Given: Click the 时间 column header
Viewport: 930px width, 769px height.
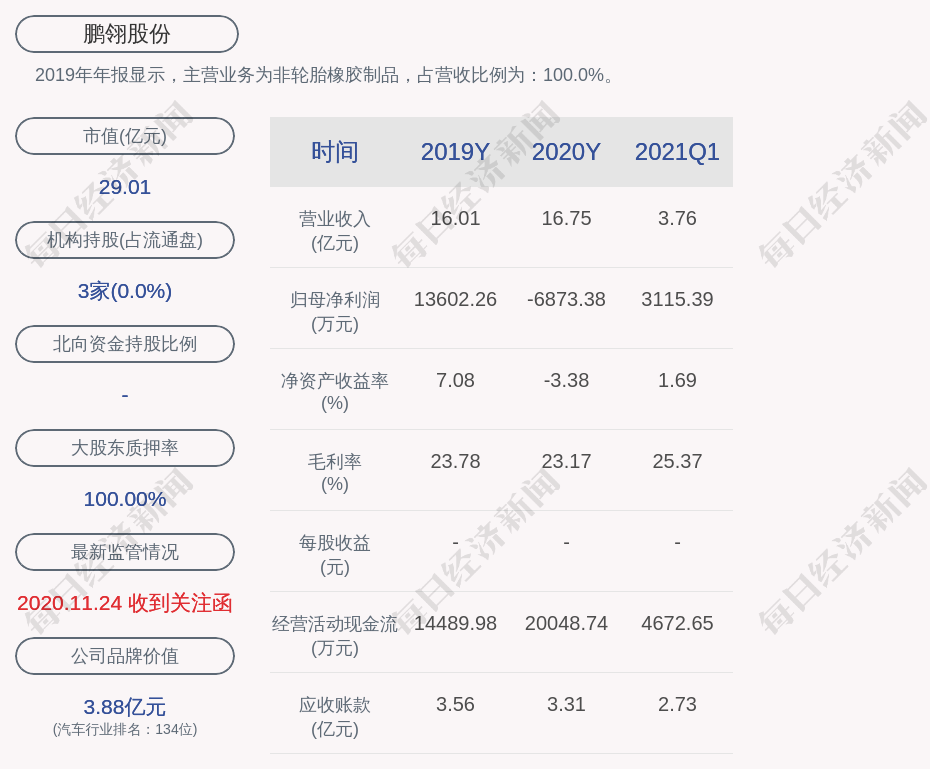Looking at the screenshot, I should pos(335,152).
